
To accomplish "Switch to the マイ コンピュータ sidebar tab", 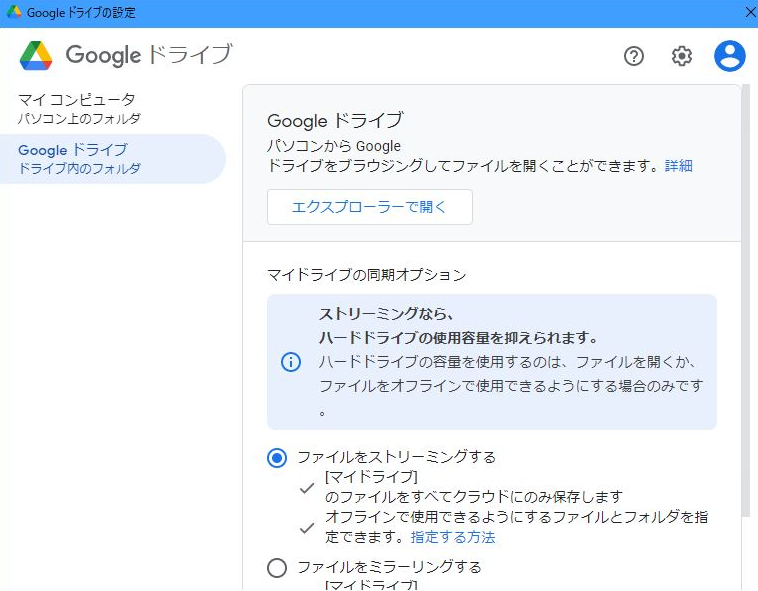I will [x=78, y=109].
